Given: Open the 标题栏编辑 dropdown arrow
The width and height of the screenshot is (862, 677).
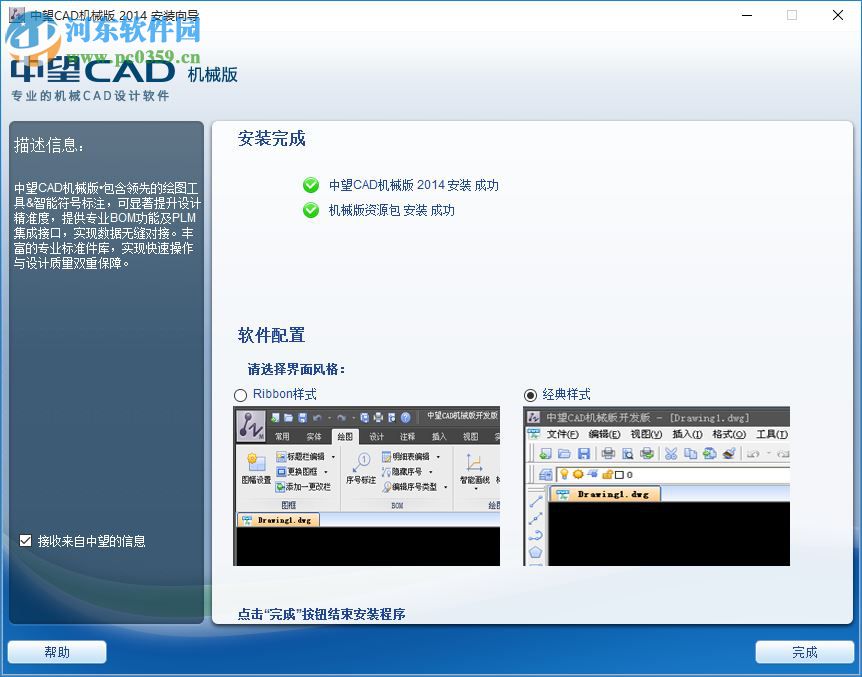Looking at the screenshot, I should (x=333, y=457).
